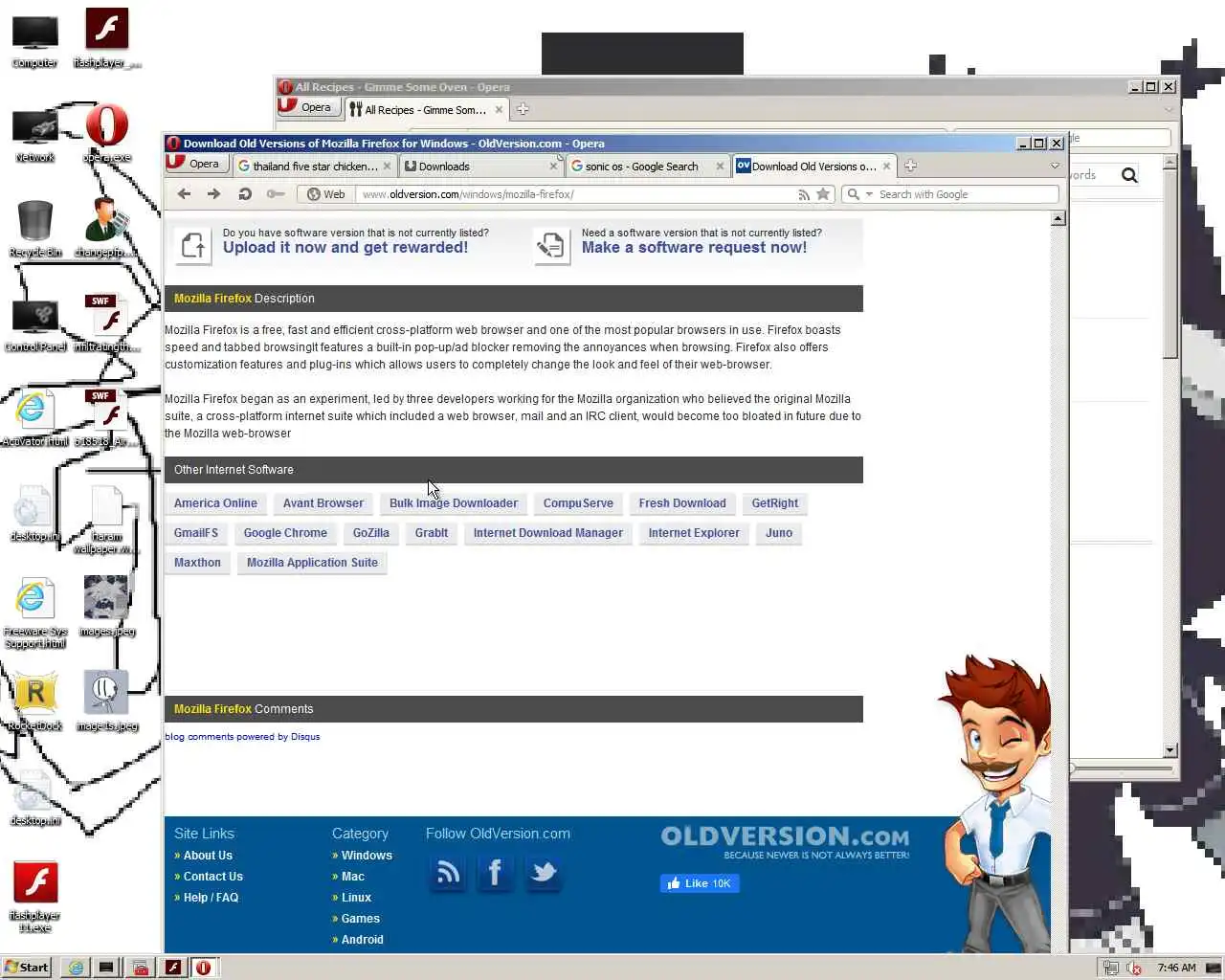This screenshot has width=1225, height=980.
Task: Open the Android category link
Action: [363, 940]
